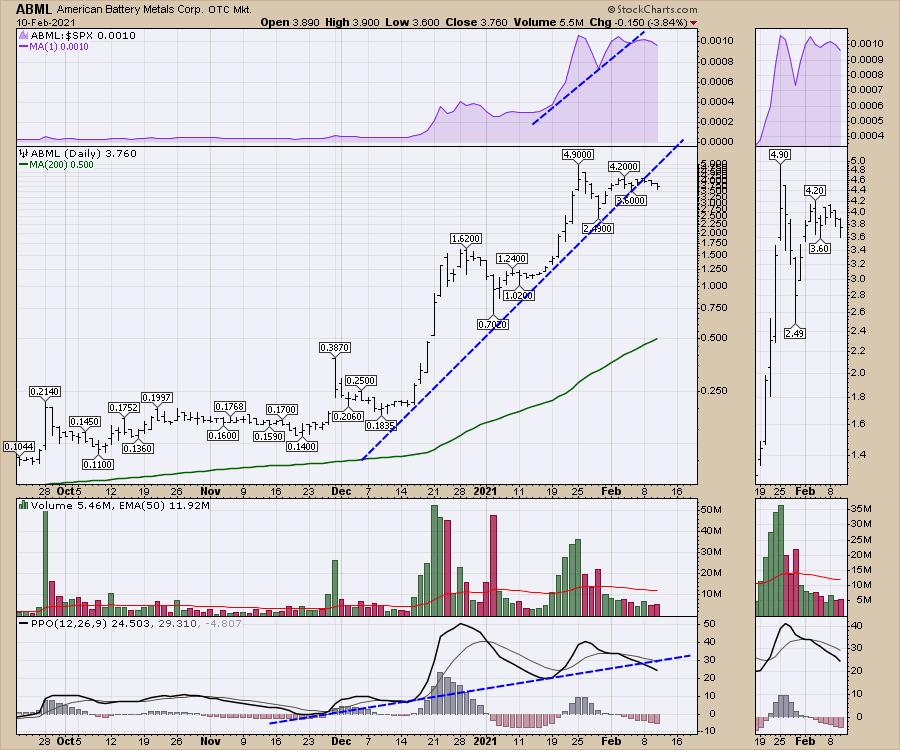
Task: Click the 2.49 label in zoom panel
Action: (x=796, y=332)
